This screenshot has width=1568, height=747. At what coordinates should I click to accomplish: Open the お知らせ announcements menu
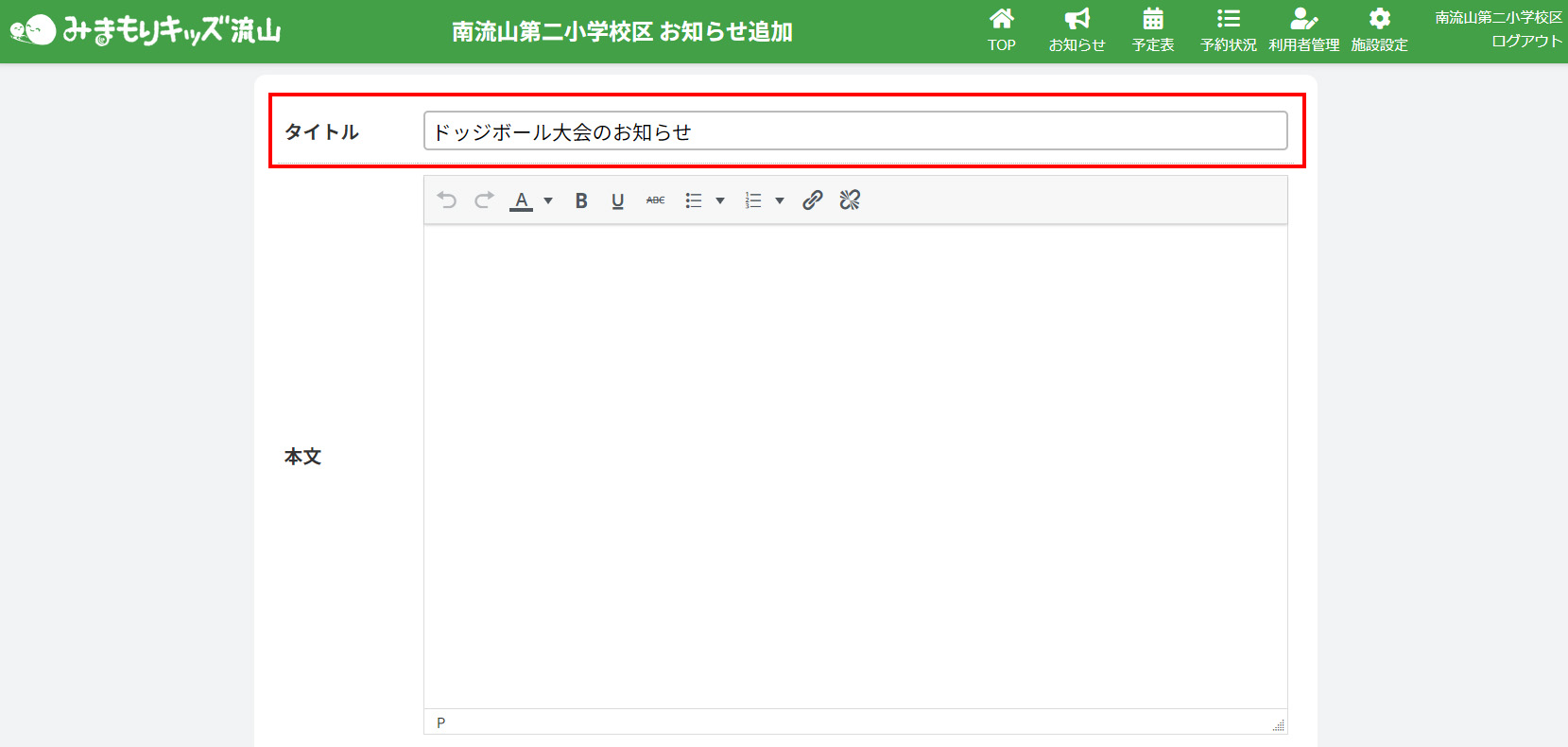1077,30
